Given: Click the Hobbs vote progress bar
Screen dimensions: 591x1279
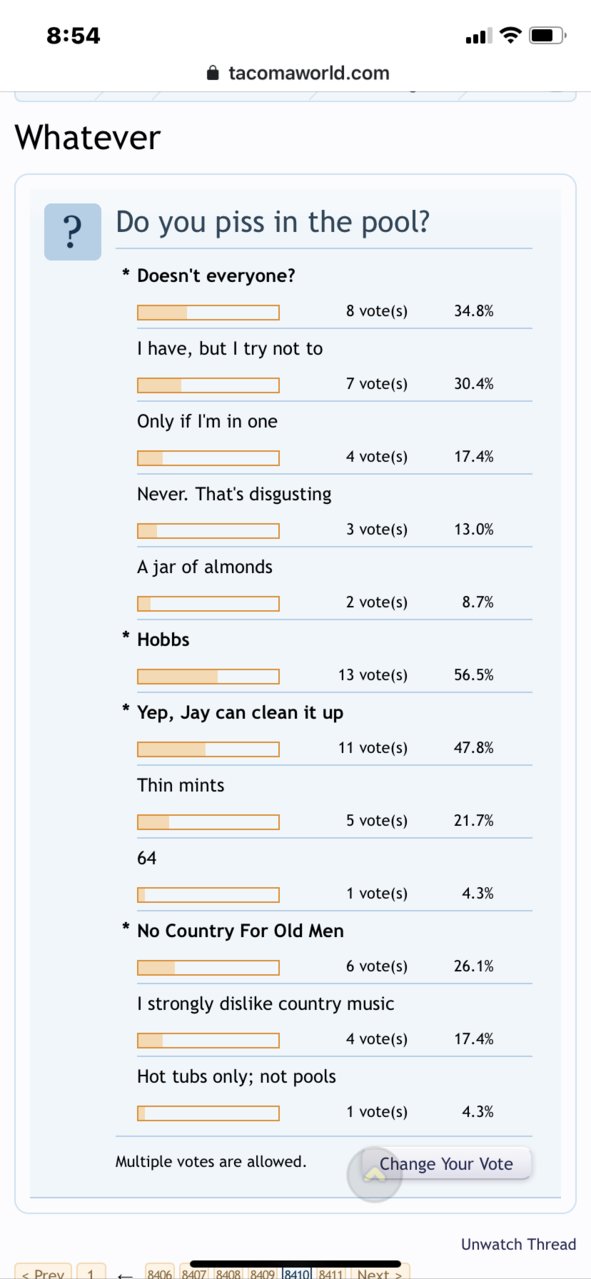Looking at the screenshot, I should click(x=208, y=676).
